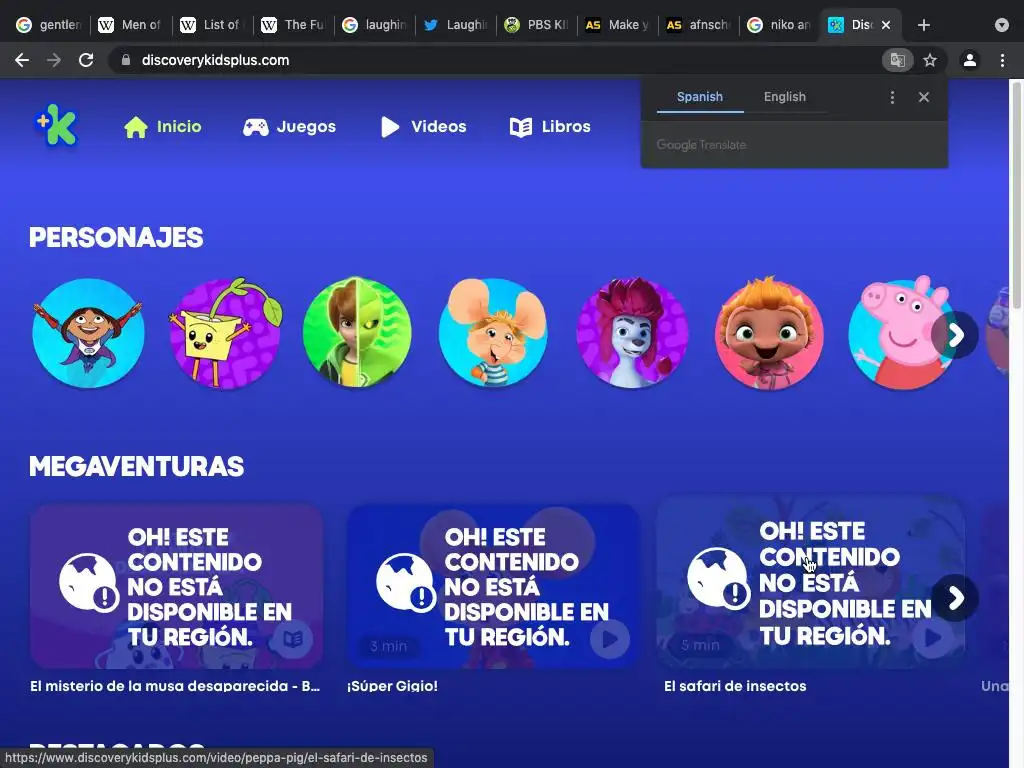Open the ¡Súper Gigio! video card
Viewport: 1024px width, 768px height.
click(493, 586)
